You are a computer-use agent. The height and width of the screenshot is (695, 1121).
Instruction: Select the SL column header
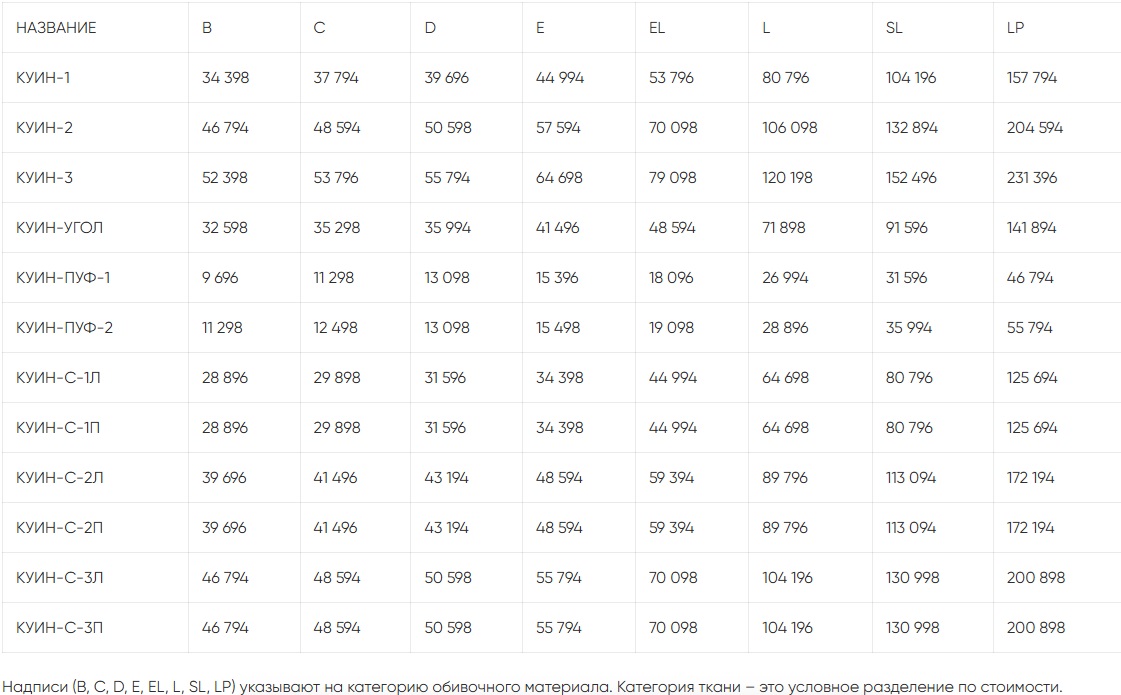894,28
